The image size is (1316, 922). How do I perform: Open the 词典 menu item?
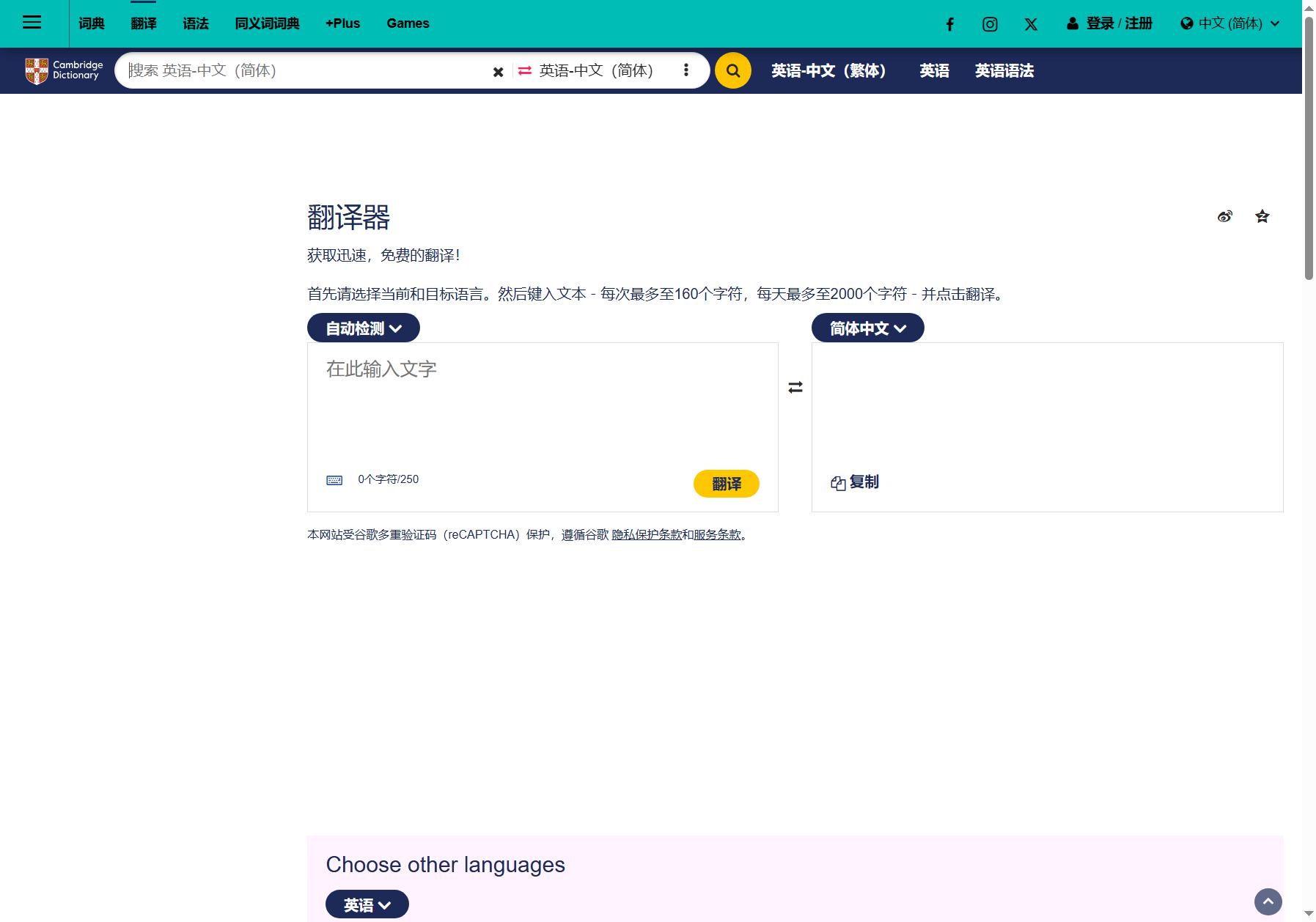[x=92, y=23]
